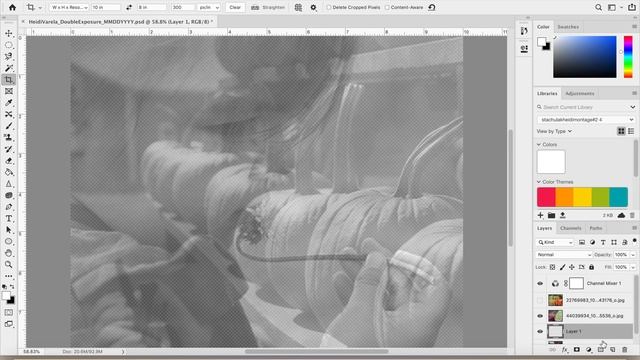This screenshot has width=640, height=360.
Task: Click the hue spectrum slider
Action: [628, 57]
